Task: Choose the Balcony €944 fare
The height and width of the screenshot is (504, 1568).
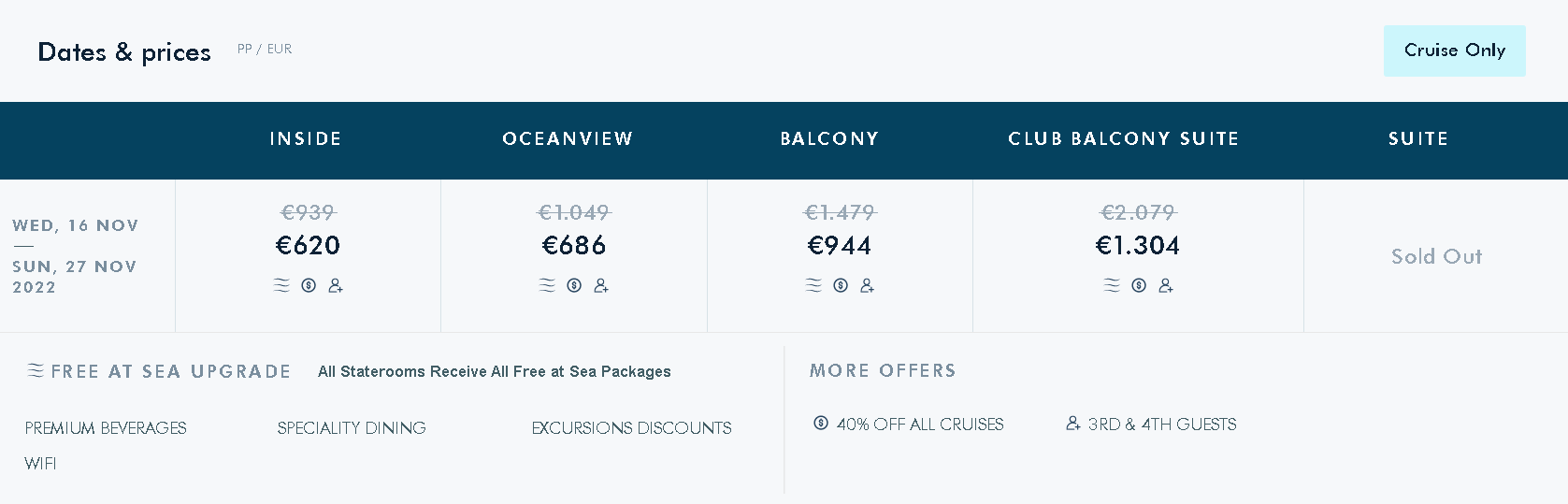Action: point(840,246)
